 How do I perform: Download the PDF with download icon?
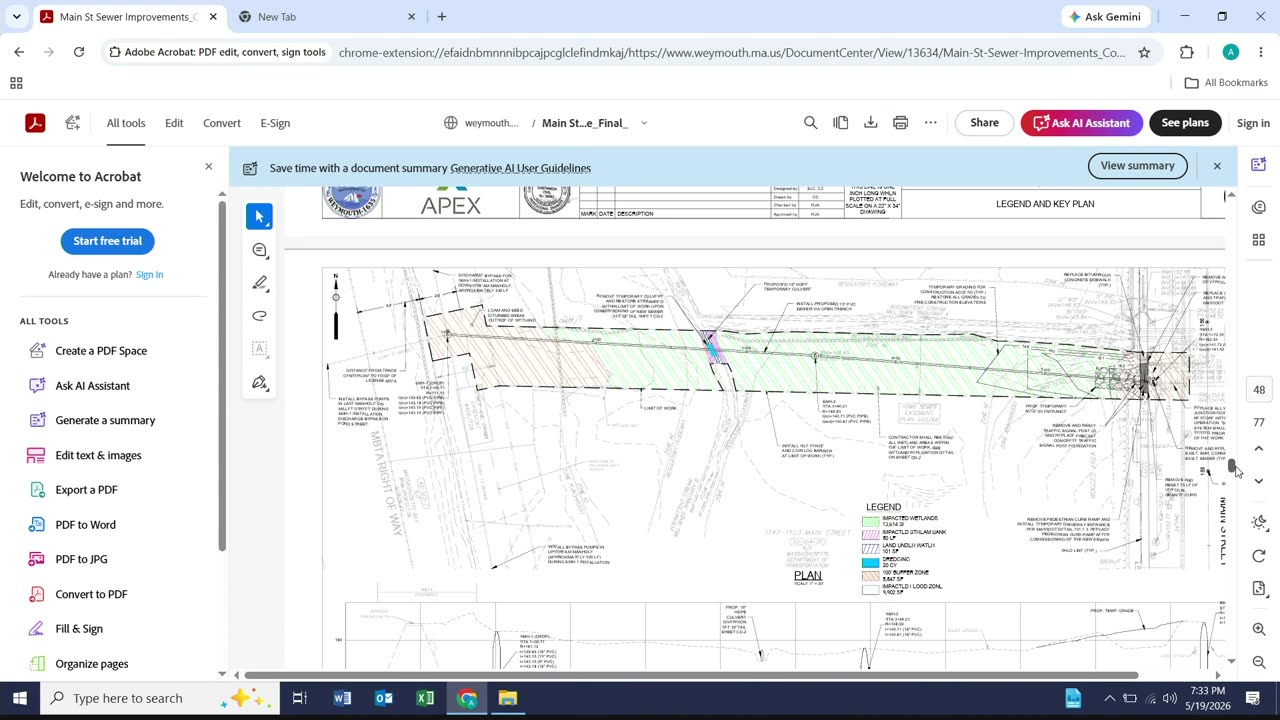870,123
